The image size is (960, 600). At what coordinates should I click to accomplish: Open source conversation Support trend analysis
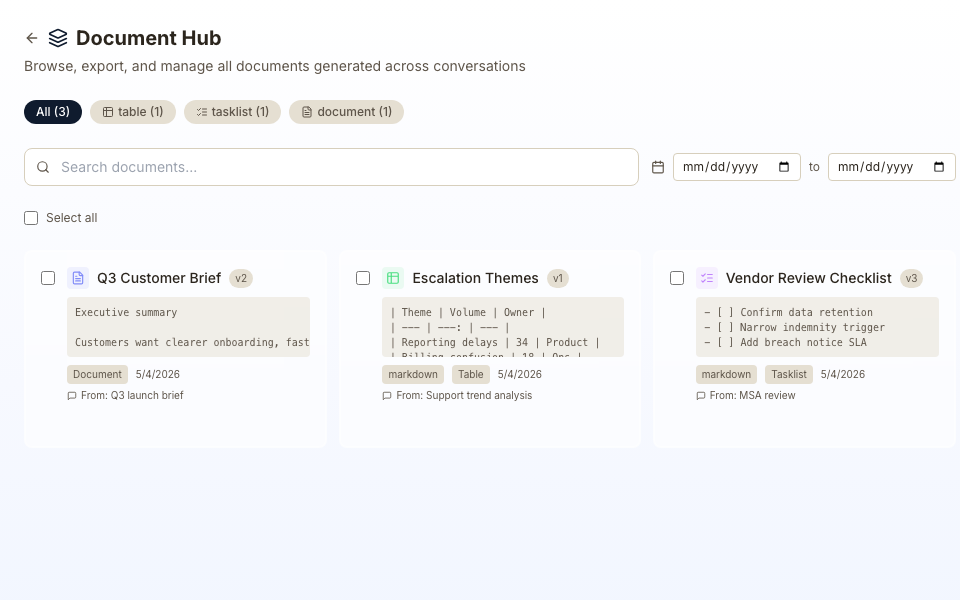coord(464,396)
